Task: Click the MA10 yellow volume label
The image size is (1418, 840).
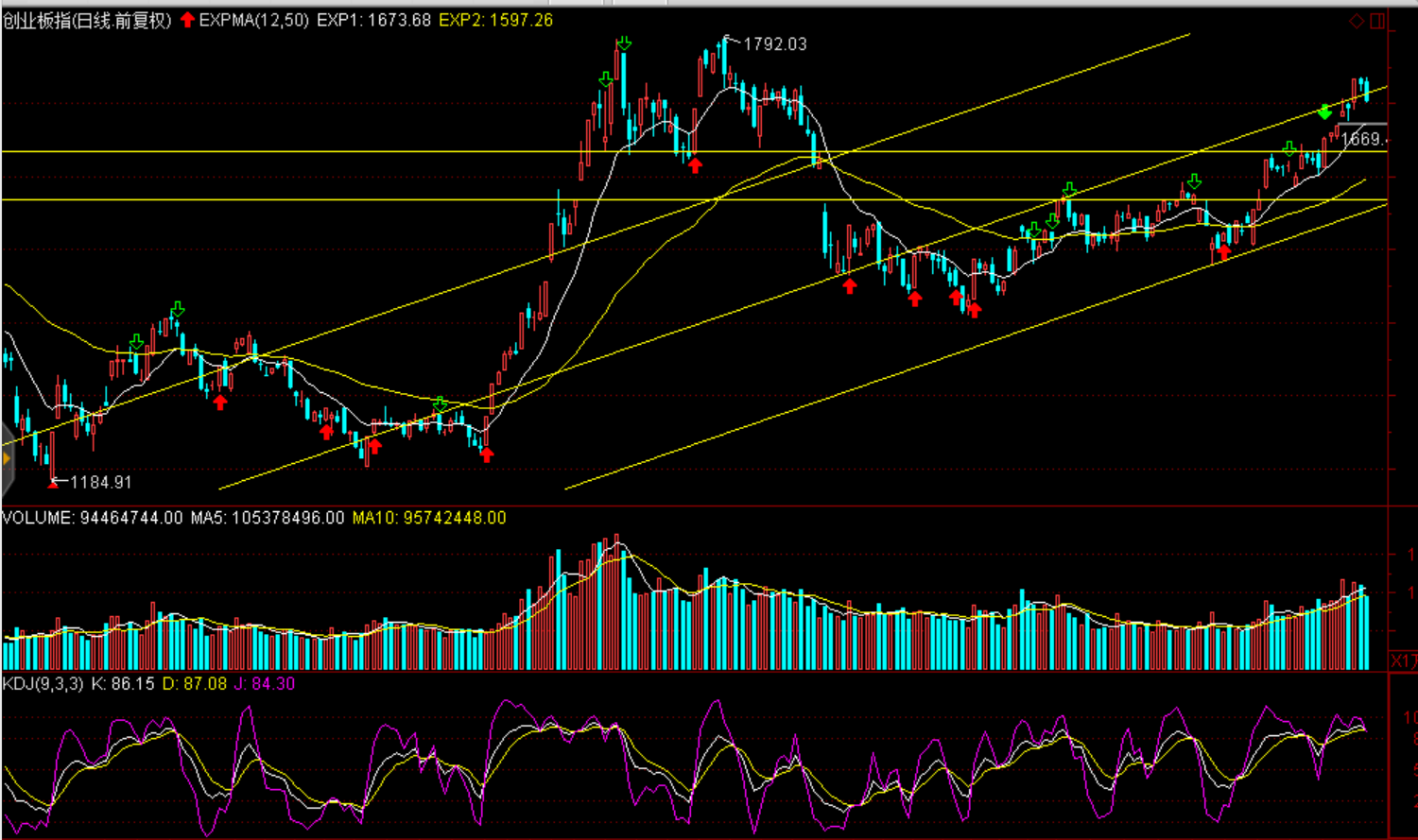Action: click(428, 518)
